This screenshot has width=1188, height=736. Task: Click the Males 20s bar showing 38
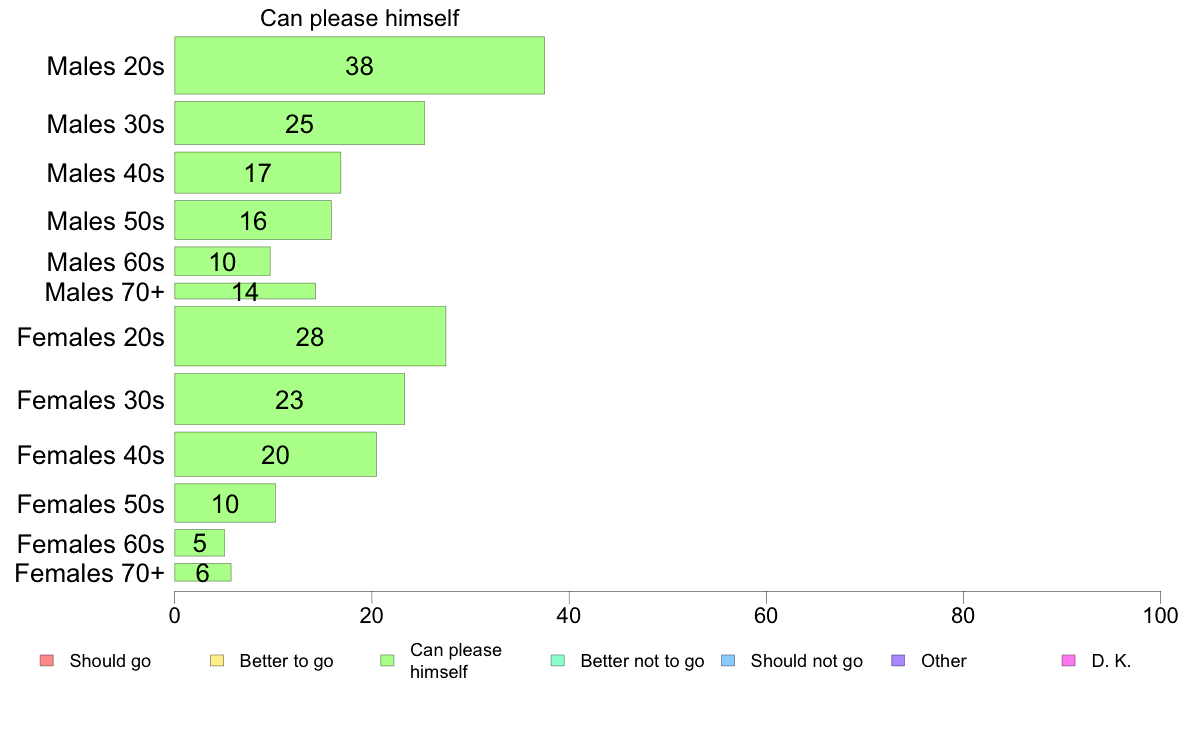click(x=359, y=65)
